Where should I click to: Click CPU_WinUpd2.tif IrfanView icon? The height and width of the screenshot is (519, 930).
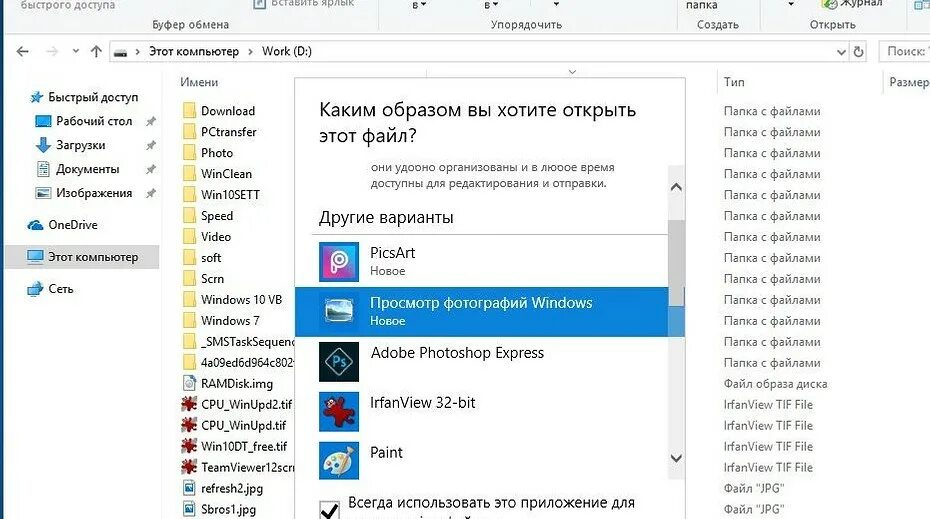[189, 405]
